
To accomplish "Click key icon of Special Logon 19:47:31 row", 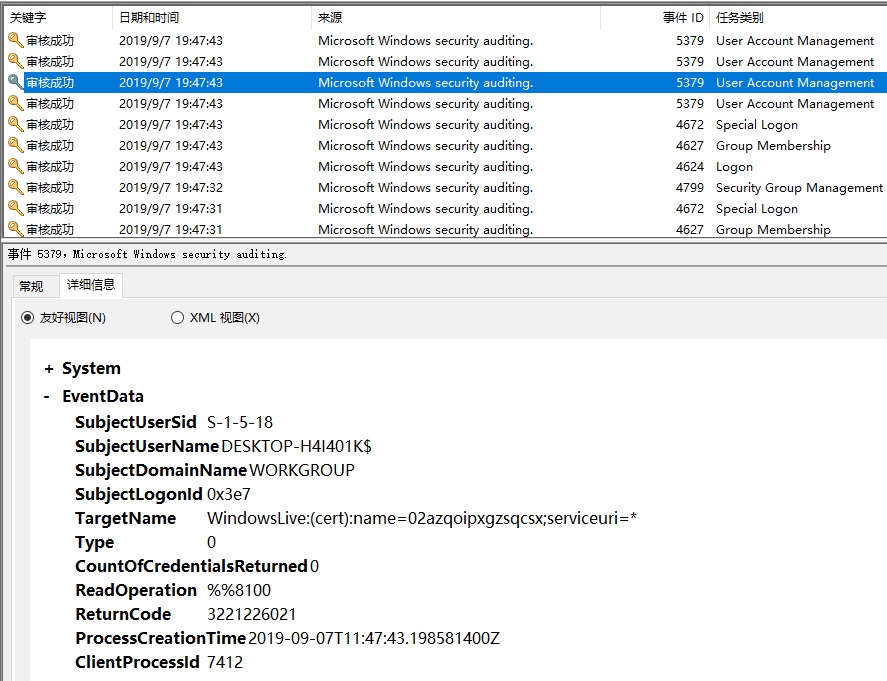I will pos(15,208).
